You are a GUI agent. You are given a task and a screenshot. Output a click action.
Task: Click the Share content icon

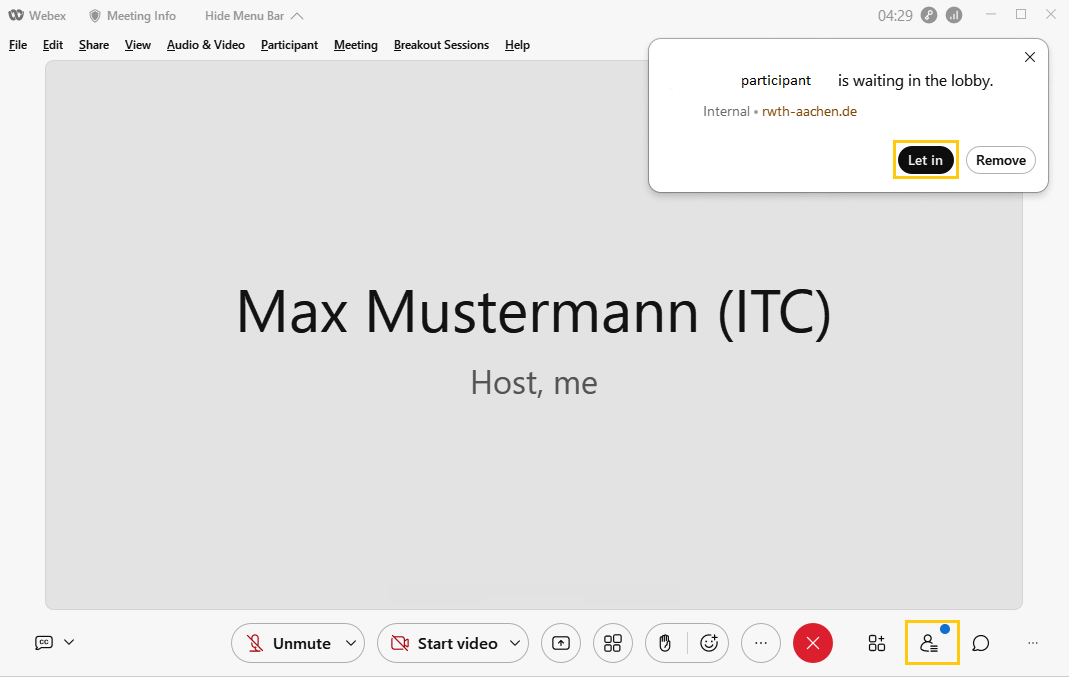561,643
